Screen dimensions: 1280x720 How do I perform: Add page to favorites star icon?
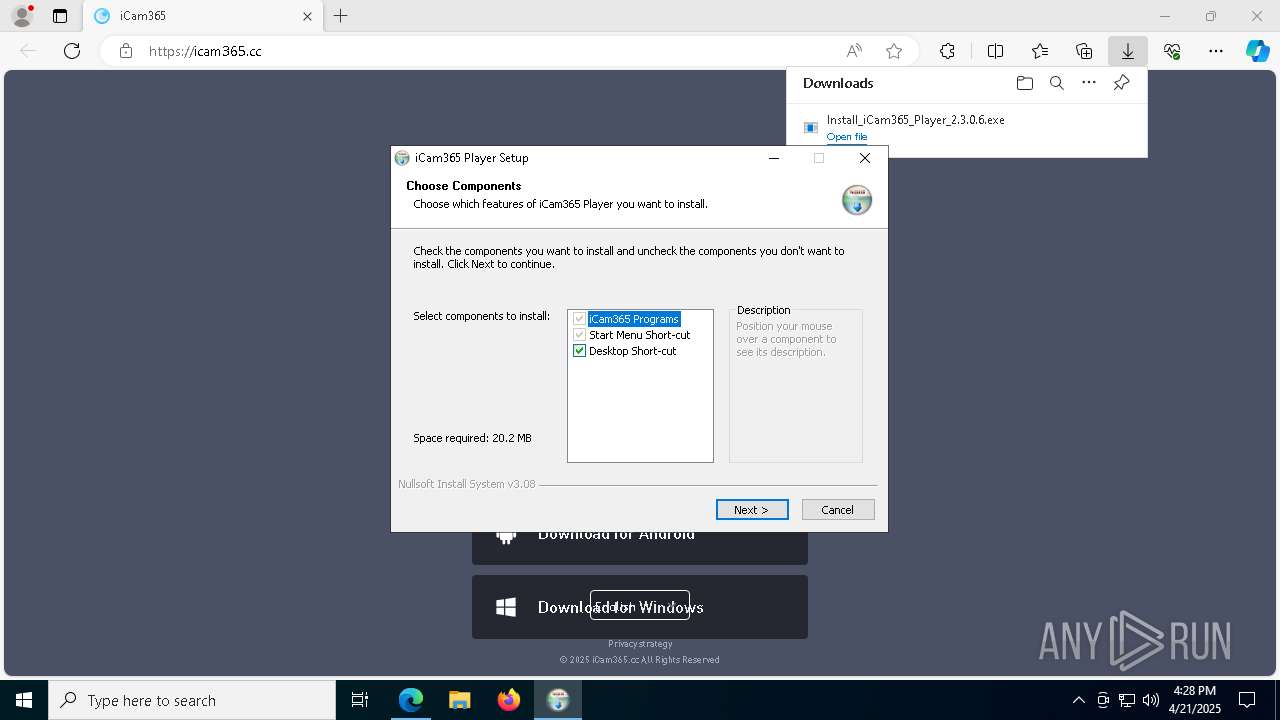pos(894,51)
